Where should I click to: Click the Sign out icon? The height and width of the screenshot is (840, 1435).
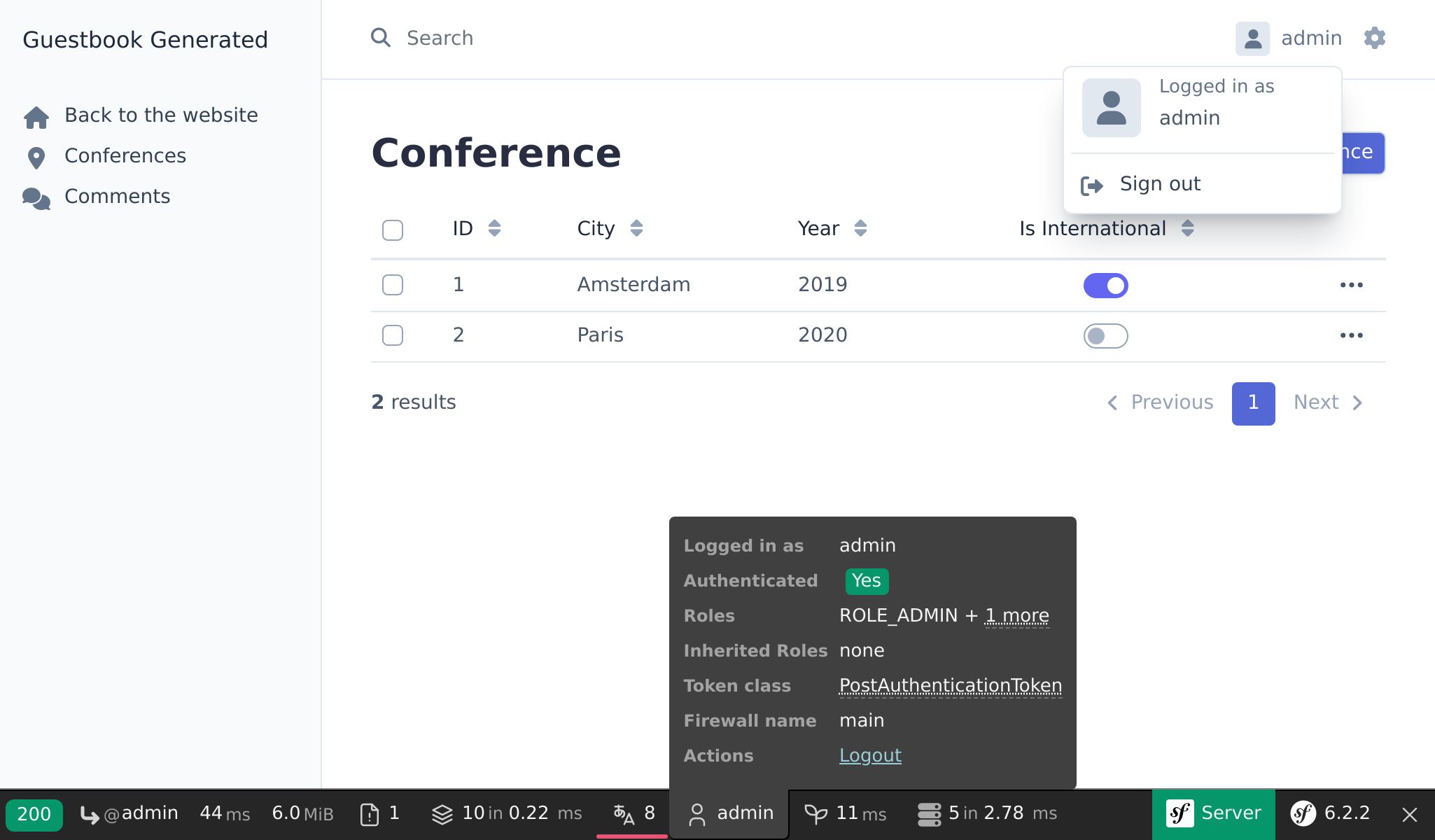pyautogui.click(x=1092, y=184)
